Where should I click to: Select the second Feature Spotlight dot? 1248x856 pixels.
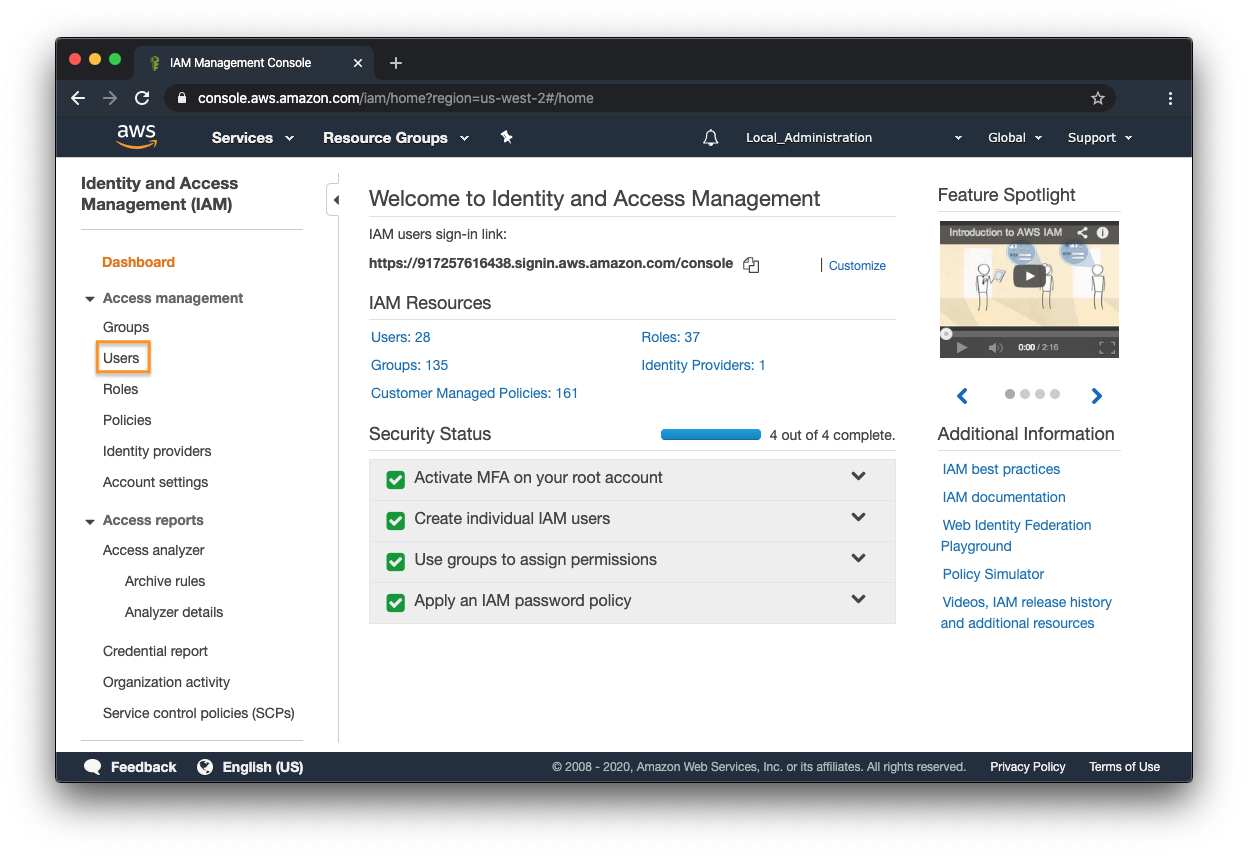pos(1025,394)
